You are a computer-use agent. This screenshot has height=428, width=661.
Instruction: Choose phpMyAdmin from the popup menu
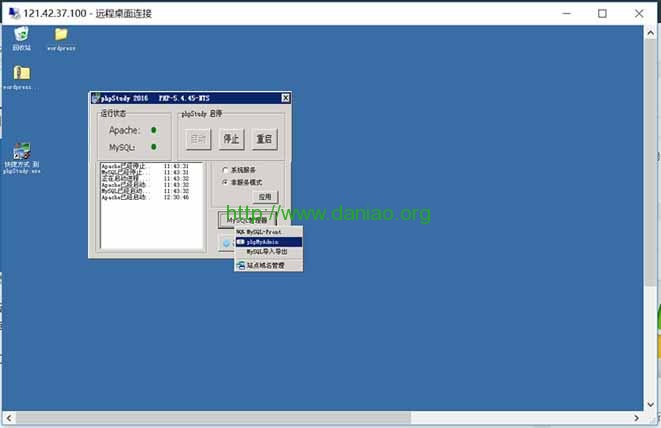point(268,242)
